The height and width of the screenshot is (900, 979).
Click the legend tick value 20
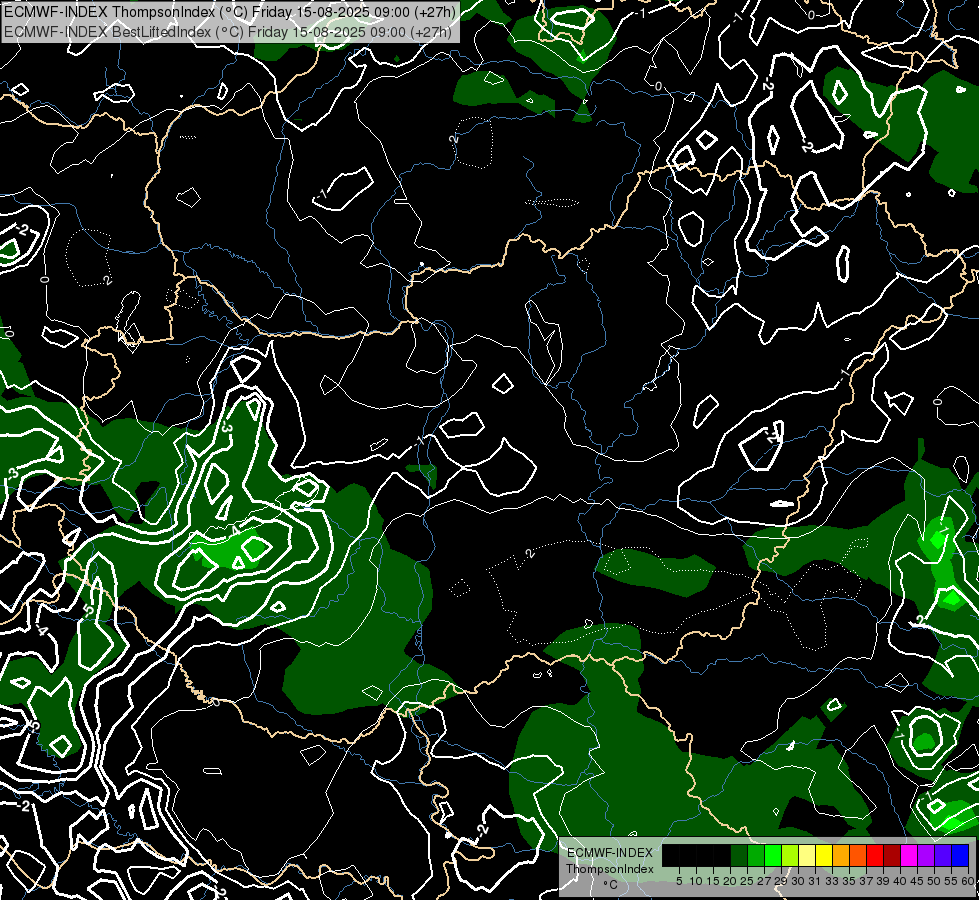pyautogui.click(x=730, y=881)
